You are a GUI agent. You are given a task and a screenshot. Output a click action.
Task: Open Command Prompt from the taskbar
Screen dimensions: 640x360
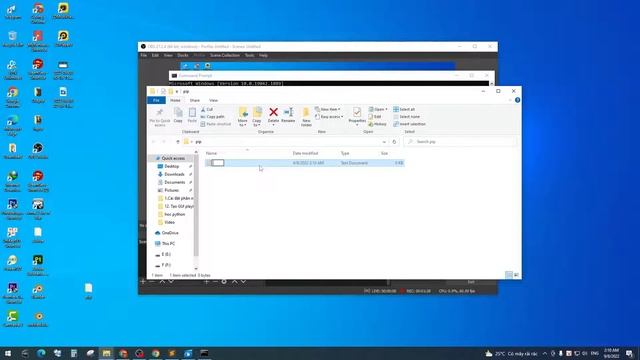[x=204, y=353]
